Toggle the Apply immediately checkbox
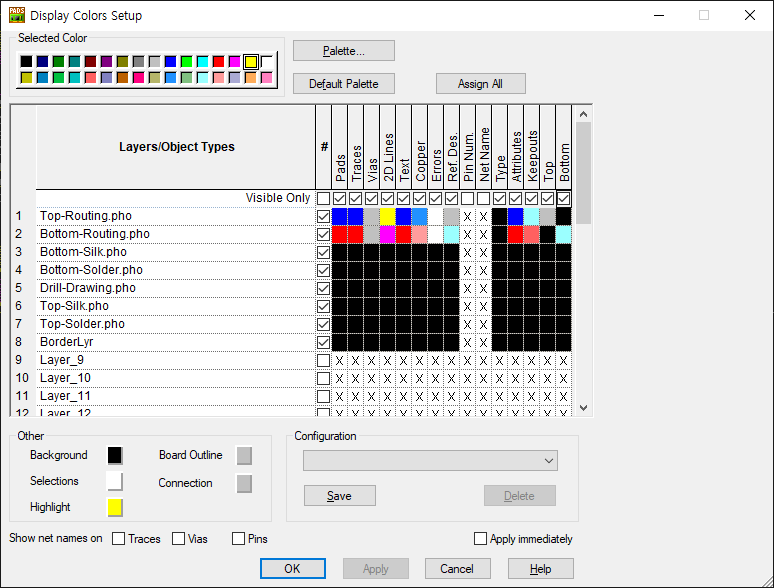The height and width of the screenshot is (588, 774). tap(481, 539)
